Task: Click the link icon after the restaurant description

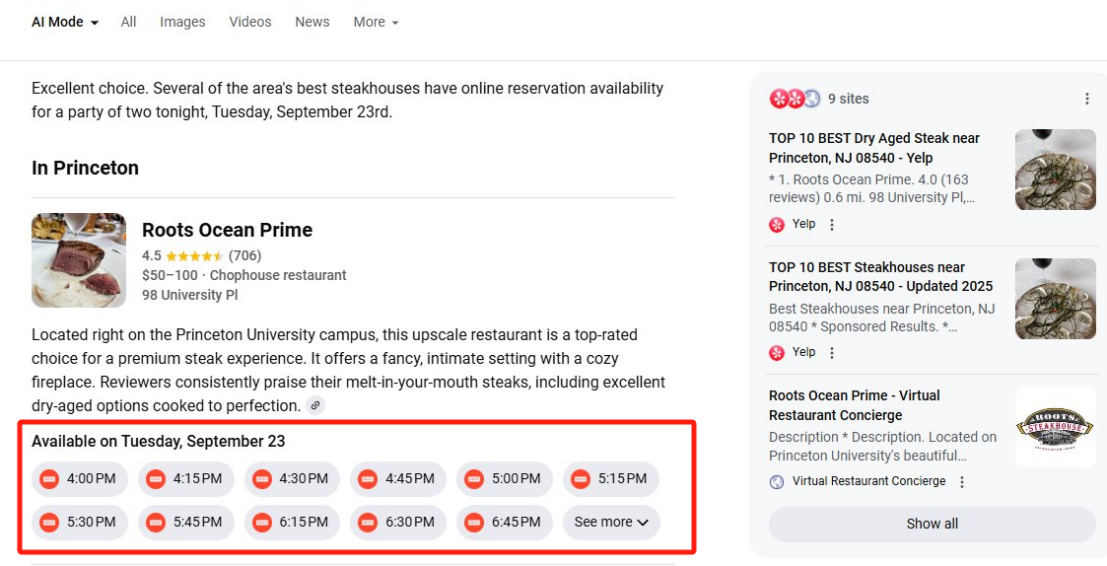Action: pos(316,406)
